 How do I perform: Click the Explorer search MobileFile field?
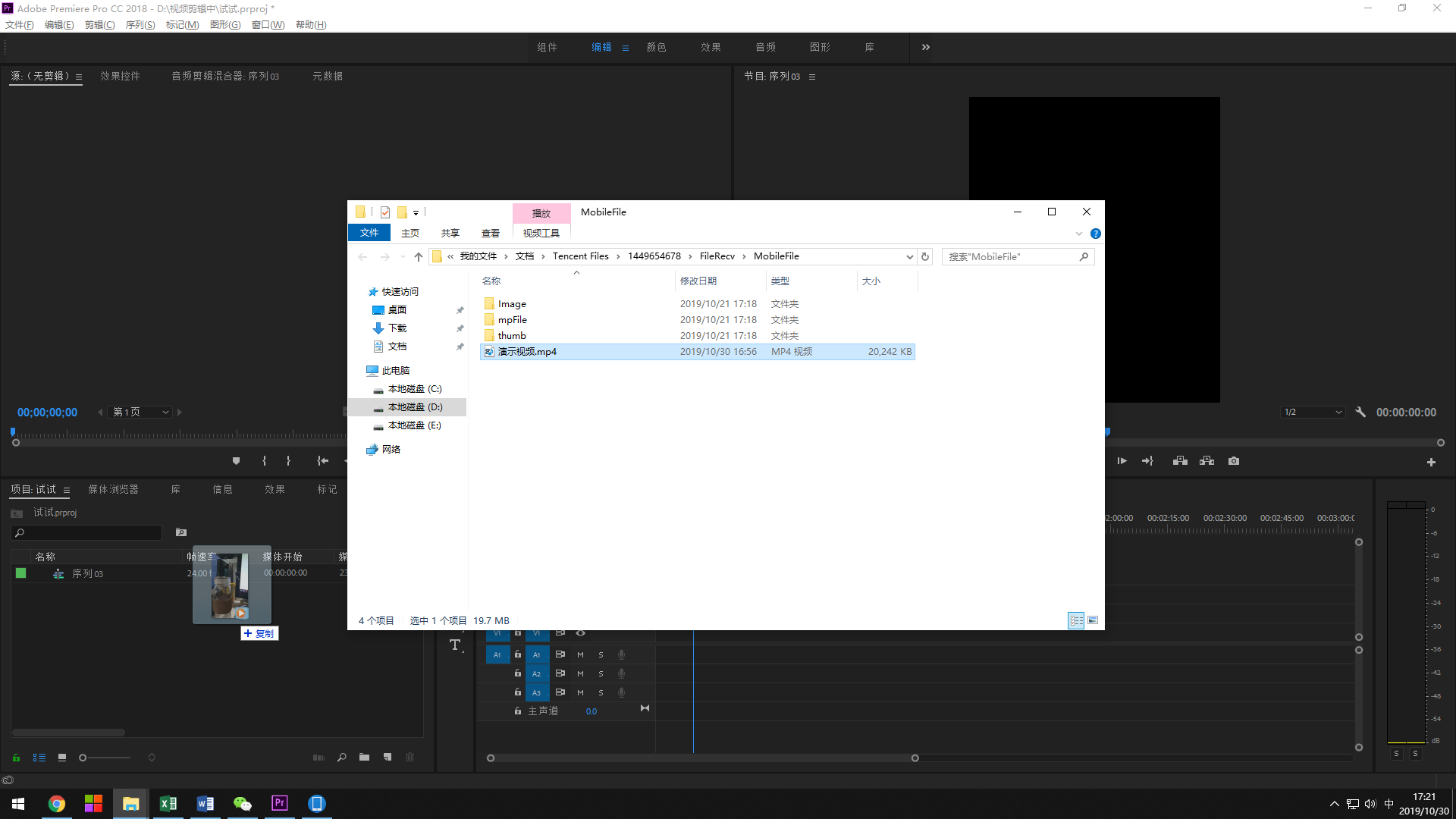click(x=1018, y=257)
